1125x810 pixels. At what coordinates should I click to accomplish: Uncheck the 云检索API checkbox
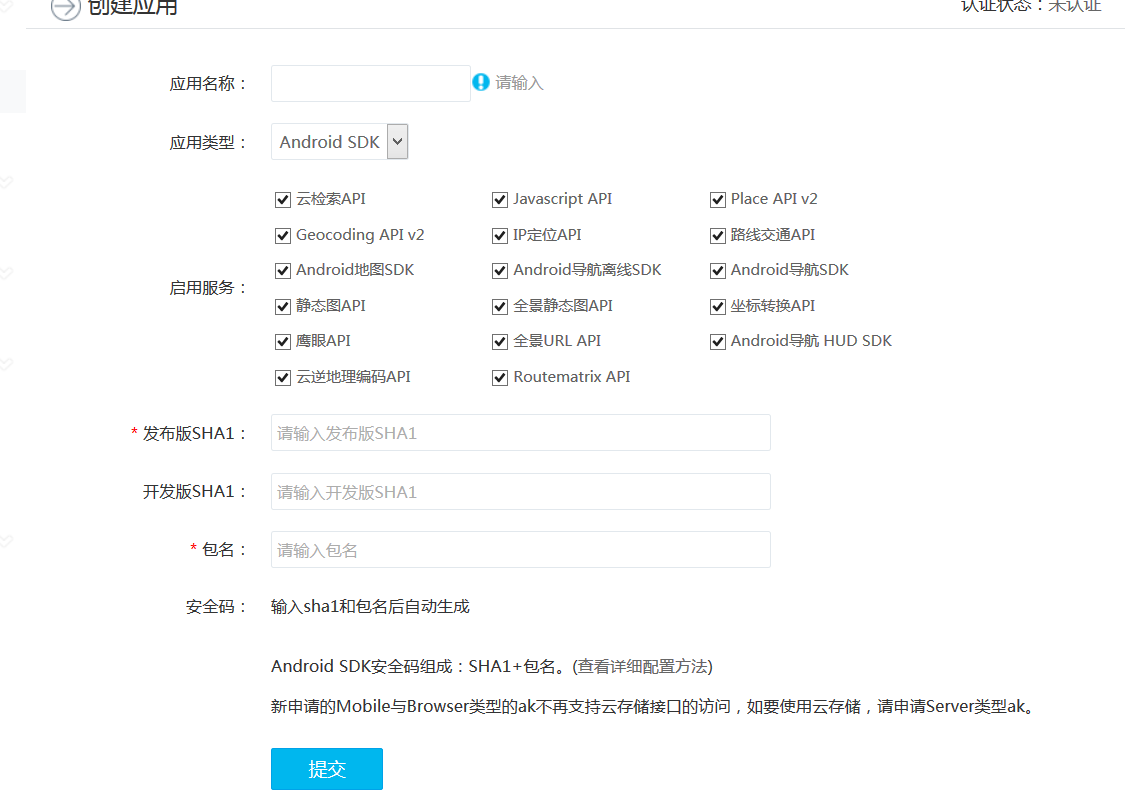[x=283, y=199]
